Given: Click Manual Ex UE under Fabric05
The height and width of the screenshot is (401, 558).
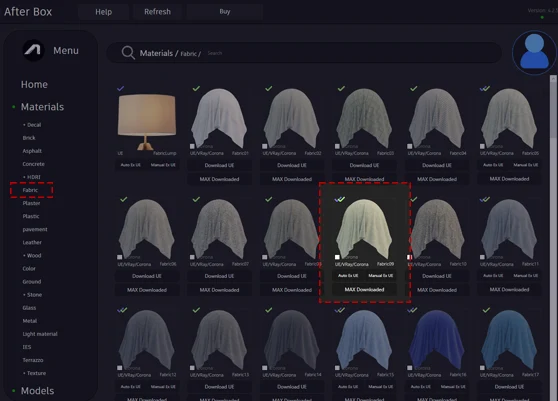Looking at the screenshot, I should (526, 165).
